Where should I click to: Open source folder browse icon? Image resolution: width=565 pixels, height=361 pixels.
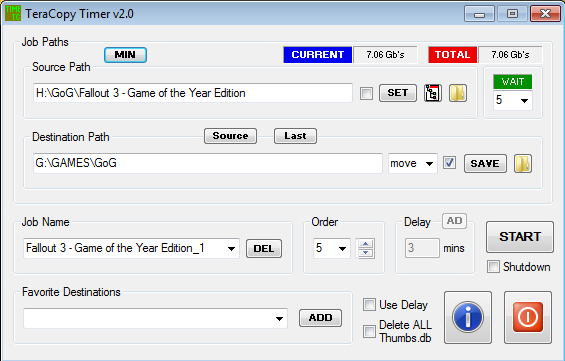pyautogui.click(x=458, y=93)
